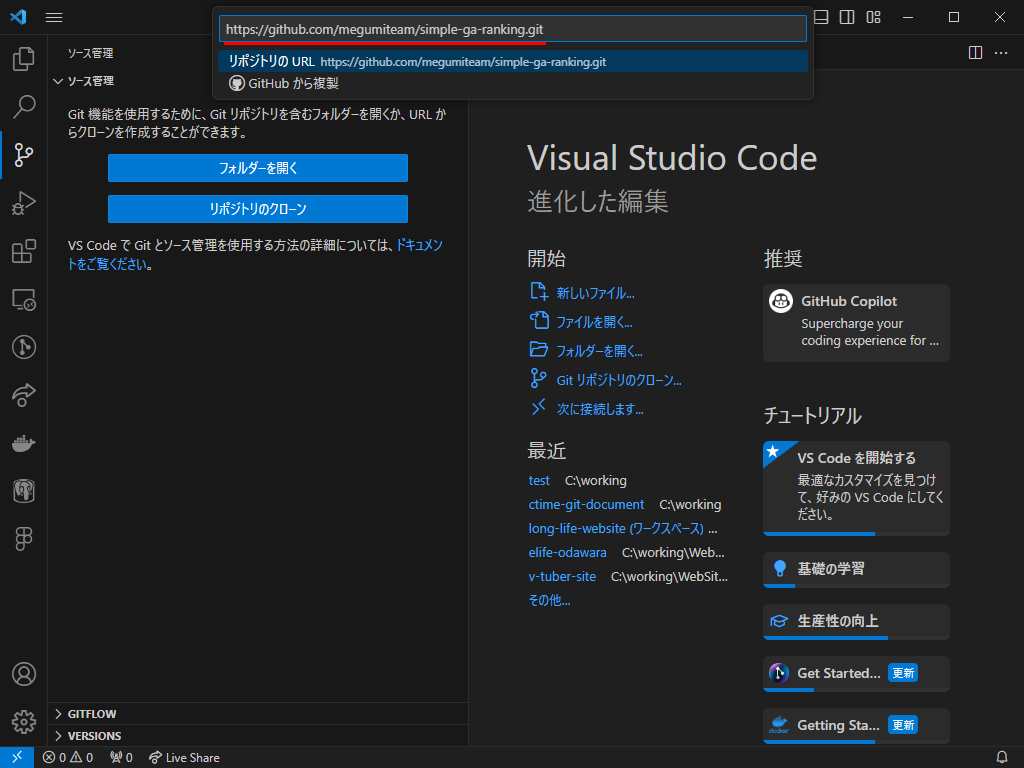Click the ports forwarded status item
Screen dimensions: 1024x768
[x=121, y=758]
